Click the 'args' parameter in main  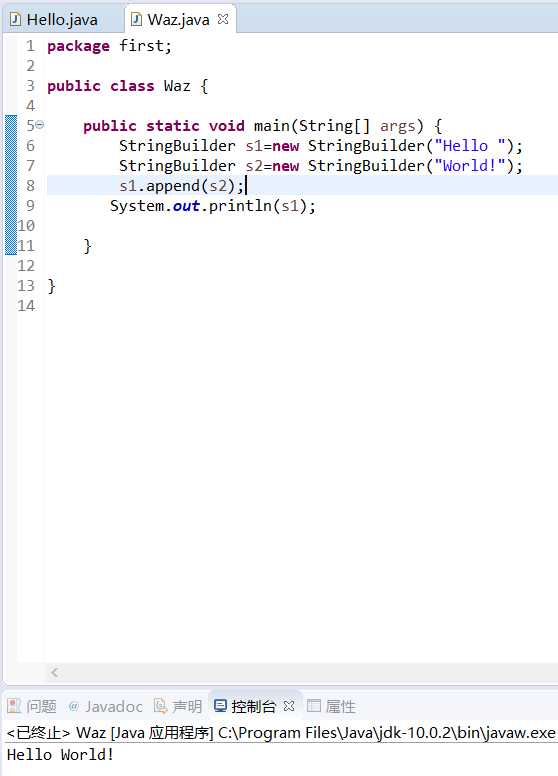pyautogui.click(x=397, y=126)
